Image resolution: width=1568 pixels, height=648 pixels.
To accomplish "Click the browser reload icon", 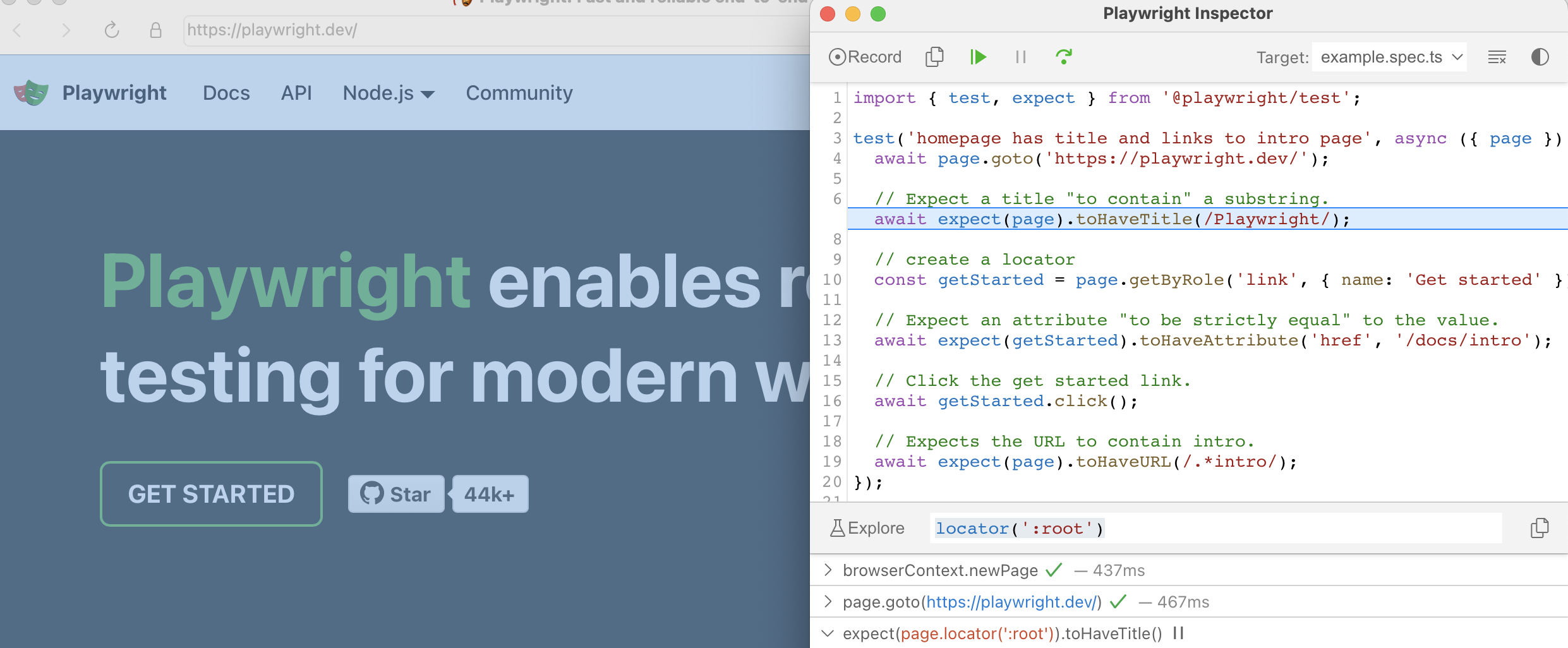I will tap(112, 30).
